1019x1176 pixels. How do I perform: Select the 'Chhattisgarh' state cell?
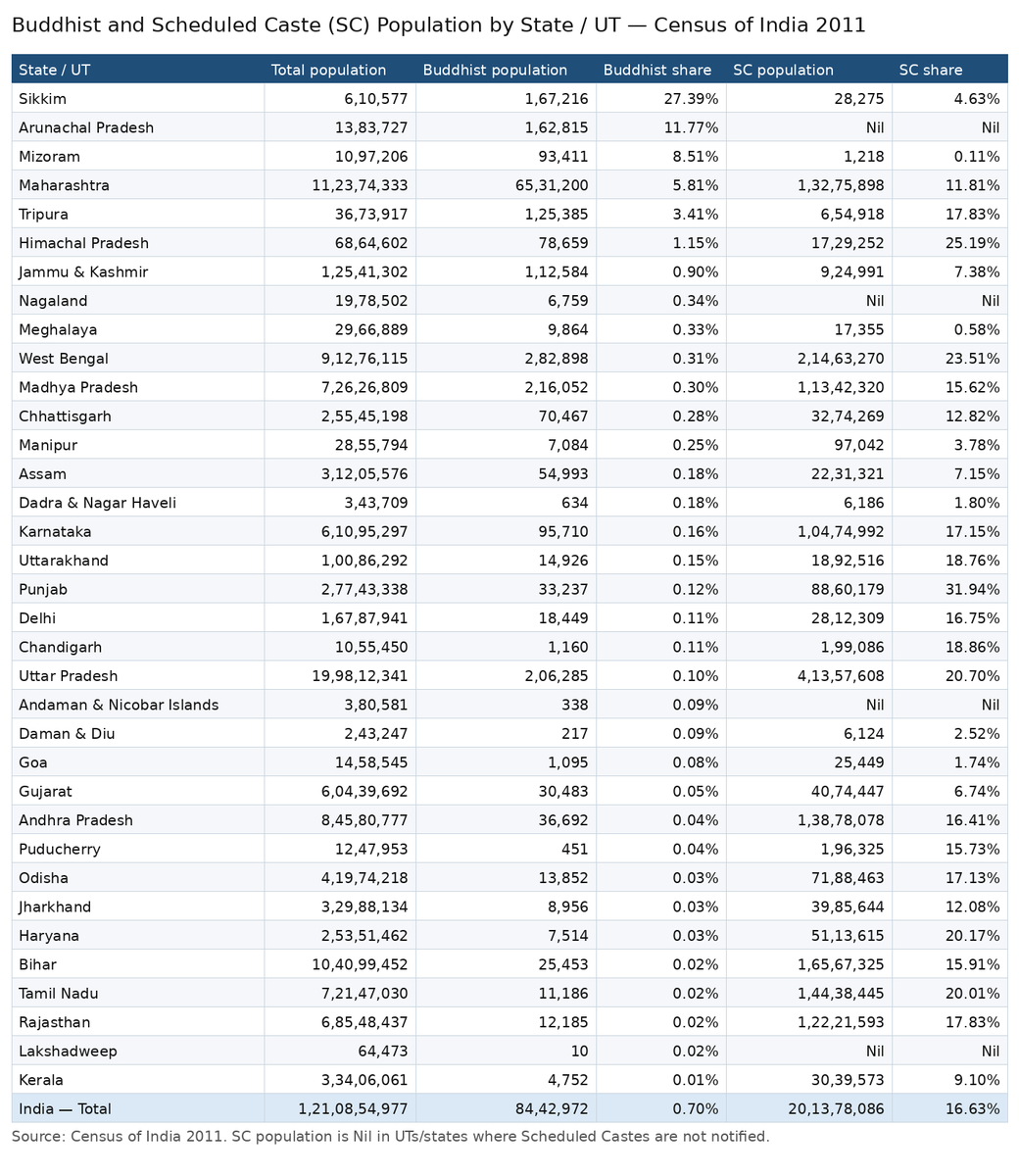[x=138, y=416]
